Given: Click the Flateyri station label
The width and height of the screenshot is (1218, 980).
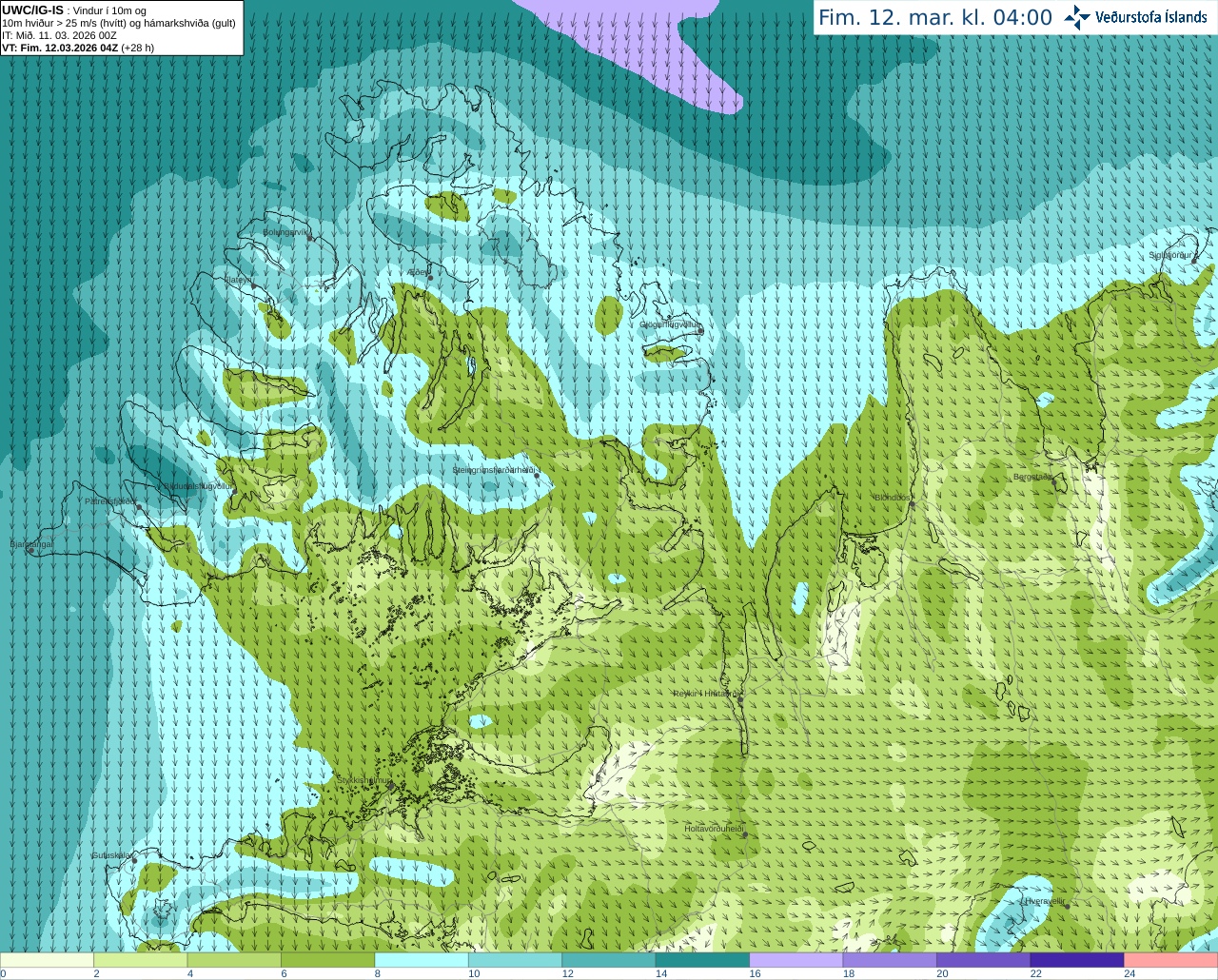Looking at the screenshot, I should point(238,280).
